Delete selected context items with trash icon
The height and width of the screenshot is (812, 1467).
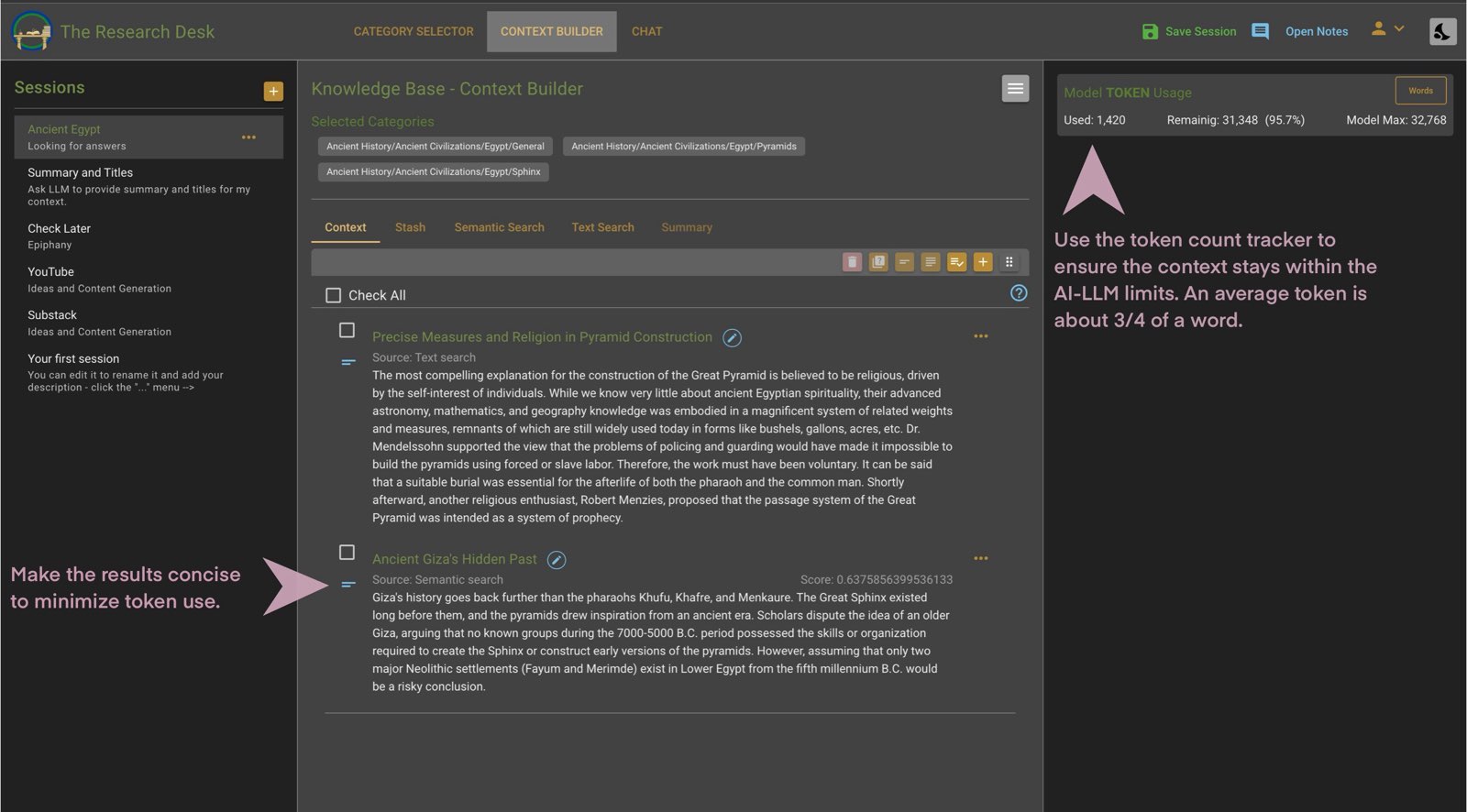point(852,262)
